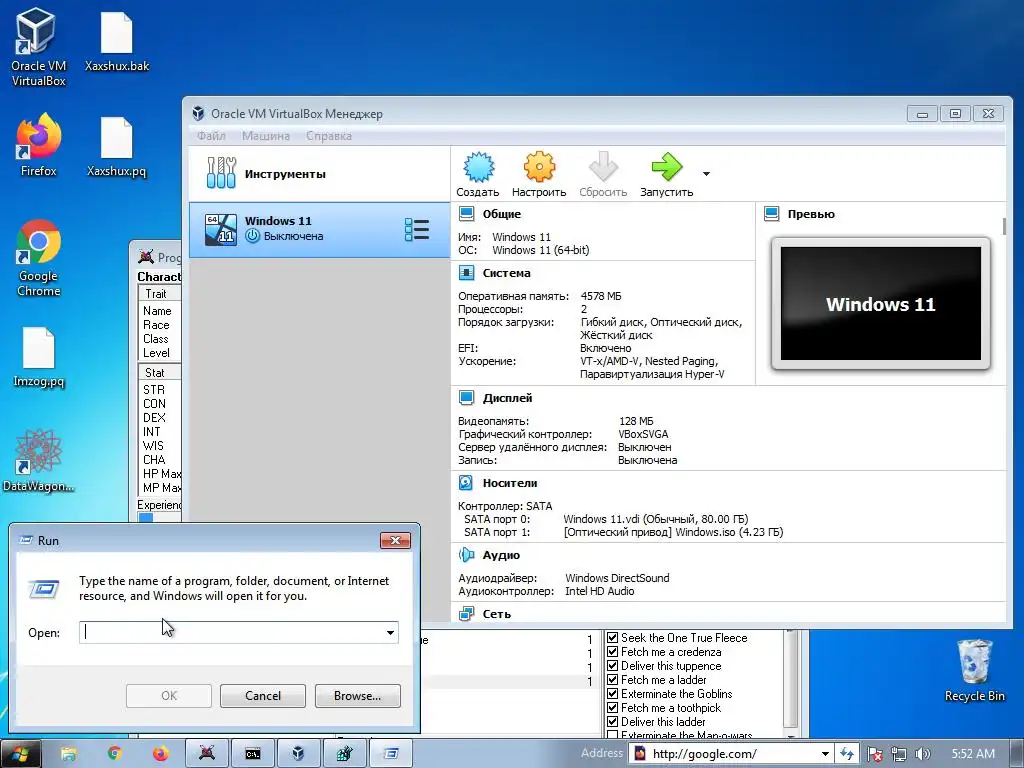Expand the taskbar Address bar dropdown

tap(825, 754)
